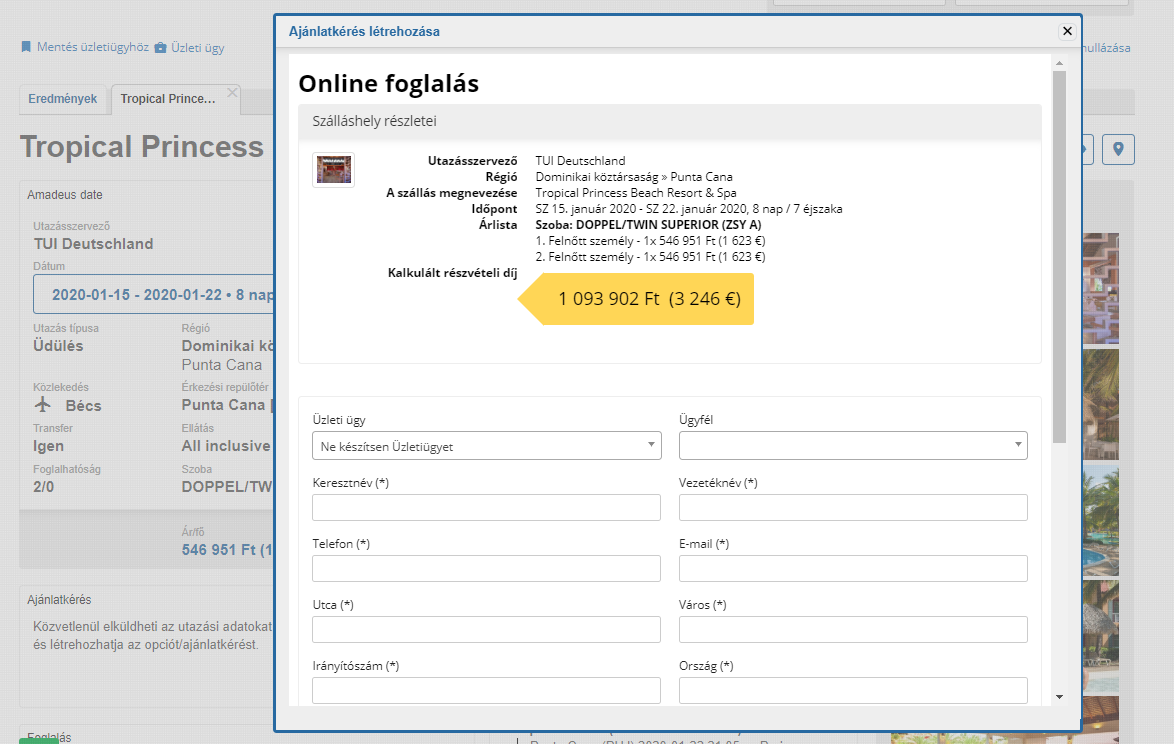Click "Szoba: DOPPEL/TWIN SUPERIOR (ZSY A)" line
This screenshot has width=1174, height=744.
[x=648, y=225]
